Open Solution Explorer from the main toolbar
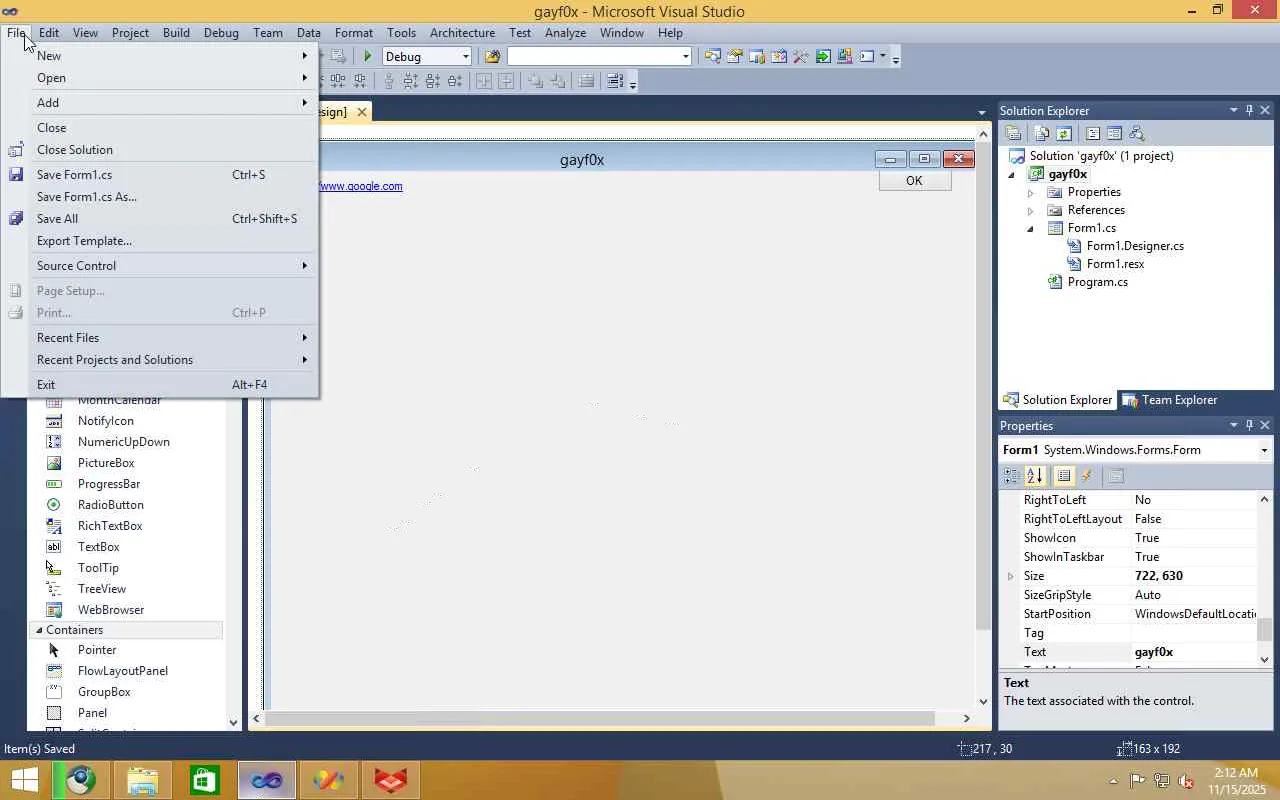This screenshot has width=1280, height=800. (713, 57)
